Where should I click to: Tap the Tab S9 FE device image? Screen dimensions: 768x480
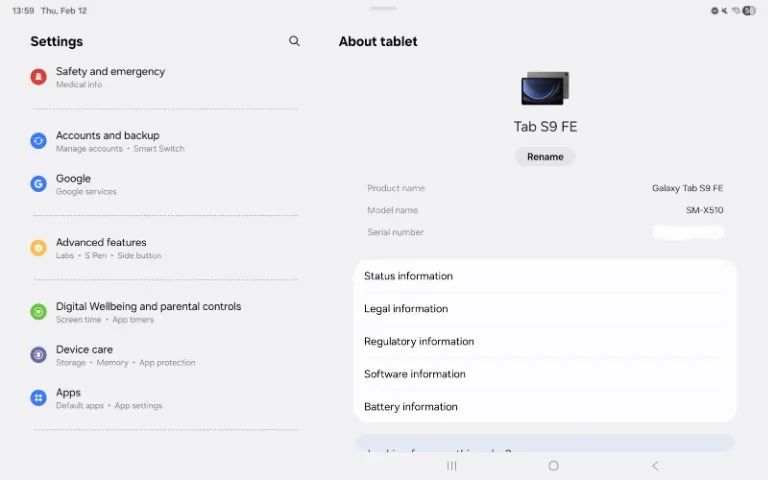click(545, 88)
